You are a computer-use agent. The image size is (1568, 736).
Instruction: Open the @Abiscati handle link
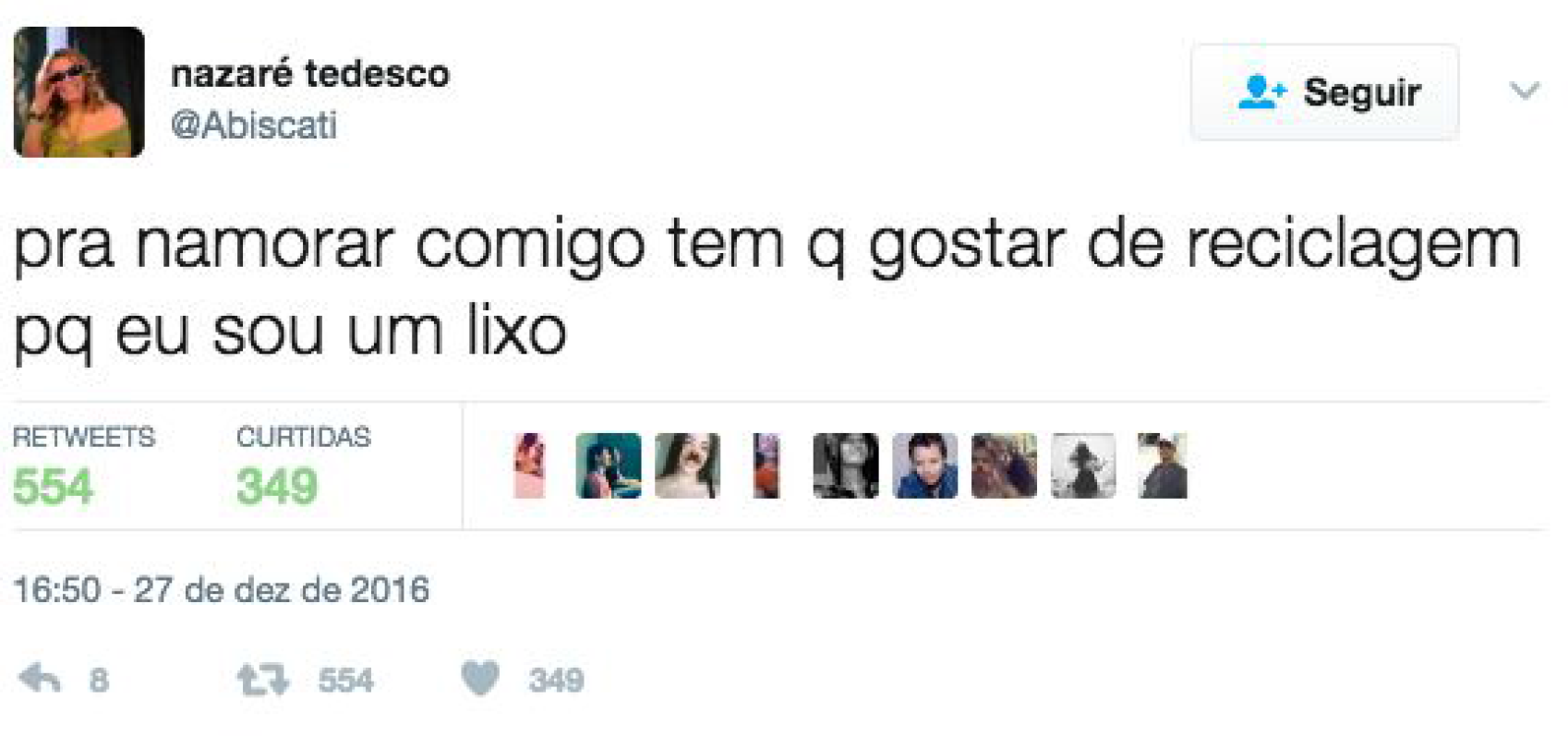click(x=254, y=125)
